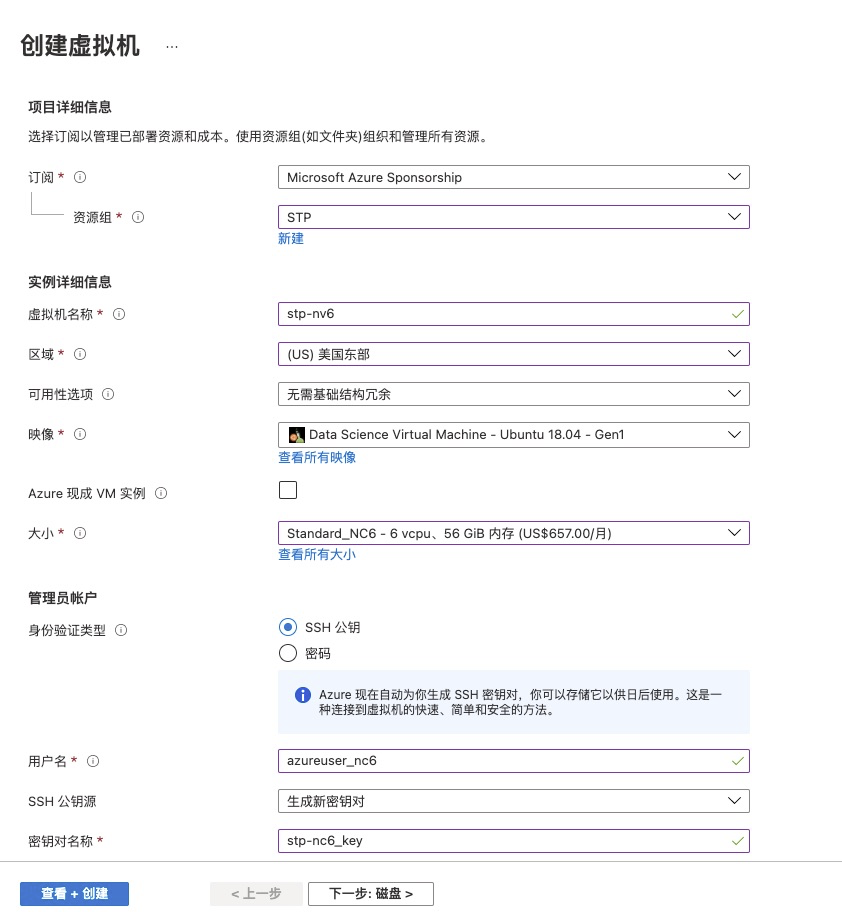
Task: Open the ellipsis menu beside 创建虚拟机 title
Action: [x=172, y=46]
